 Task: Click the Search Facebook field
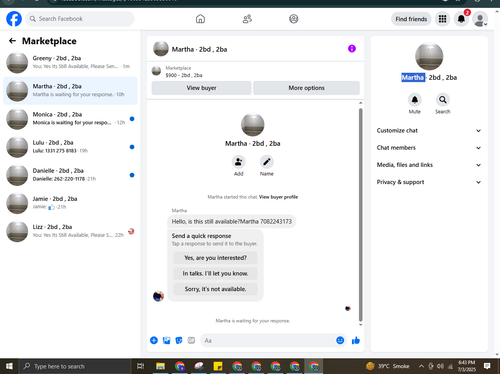point(80,19)
